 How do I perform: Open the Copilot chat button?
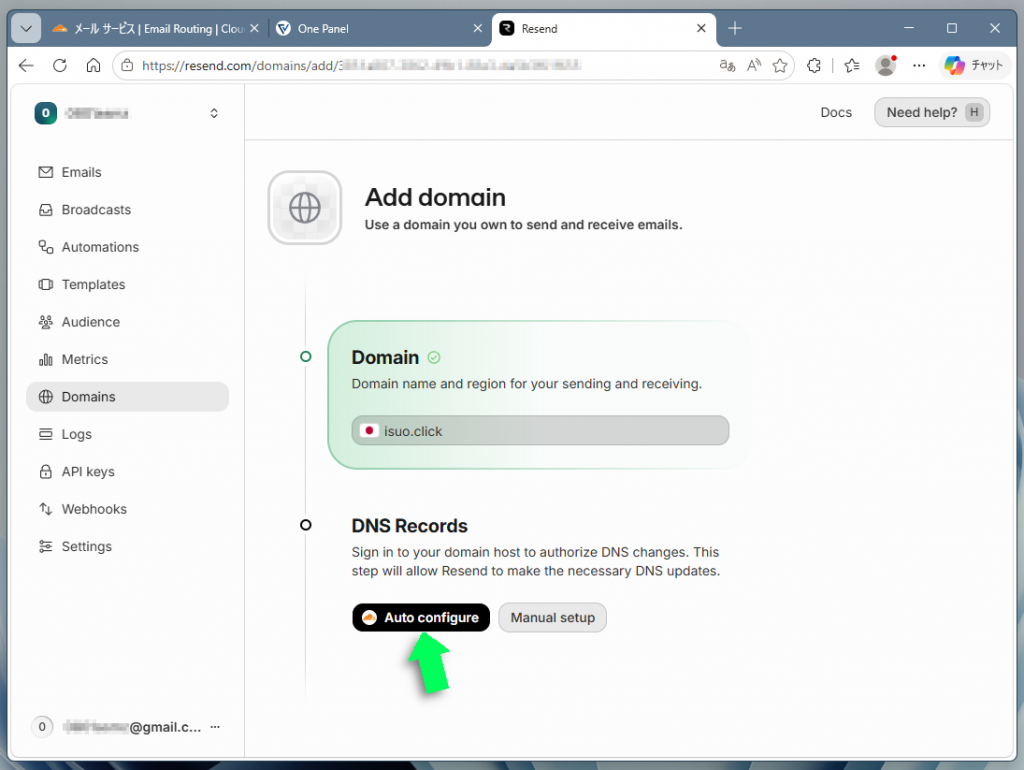[974, 65]
